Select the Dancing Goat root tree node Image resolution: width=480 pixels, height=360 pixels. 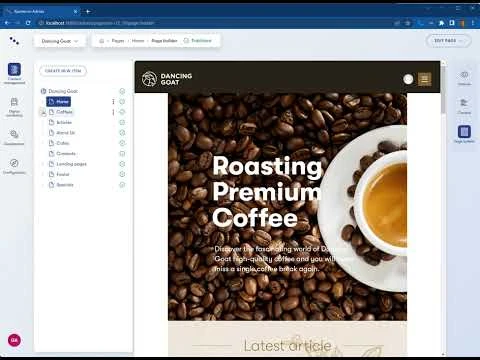63,91
